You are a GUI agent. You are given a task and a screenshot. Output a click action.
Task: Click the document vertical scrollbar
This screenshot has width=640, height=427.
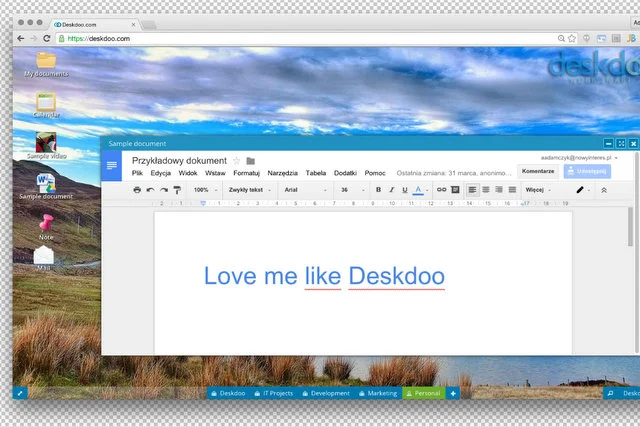[x=631, y=227]
